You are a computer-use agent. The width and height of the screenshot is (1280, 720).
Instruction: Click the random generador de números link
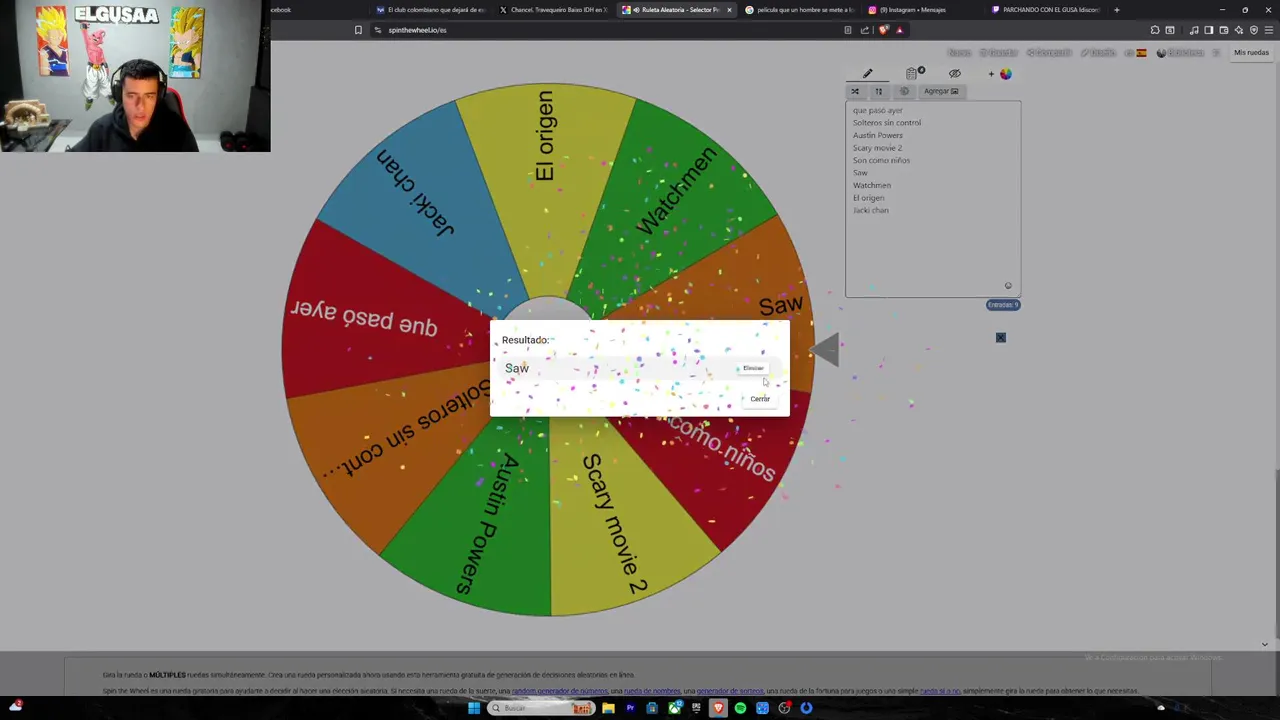coord(560,691)
